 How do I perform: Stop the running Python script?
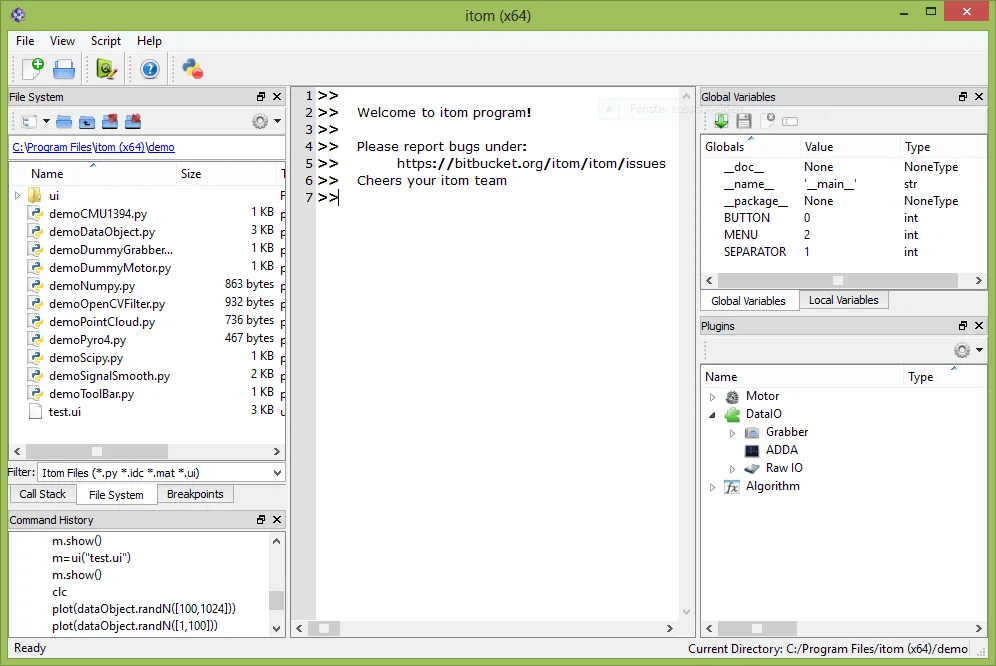[x=192, y=69]
